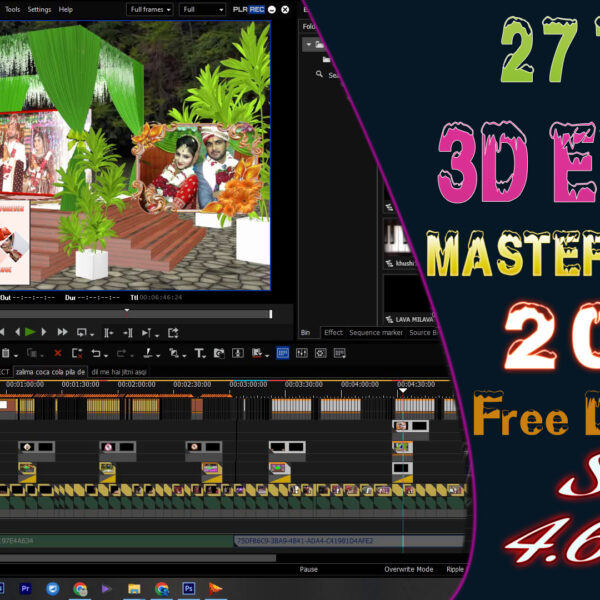Switch to the Effect tab

[x=333, y=332]
